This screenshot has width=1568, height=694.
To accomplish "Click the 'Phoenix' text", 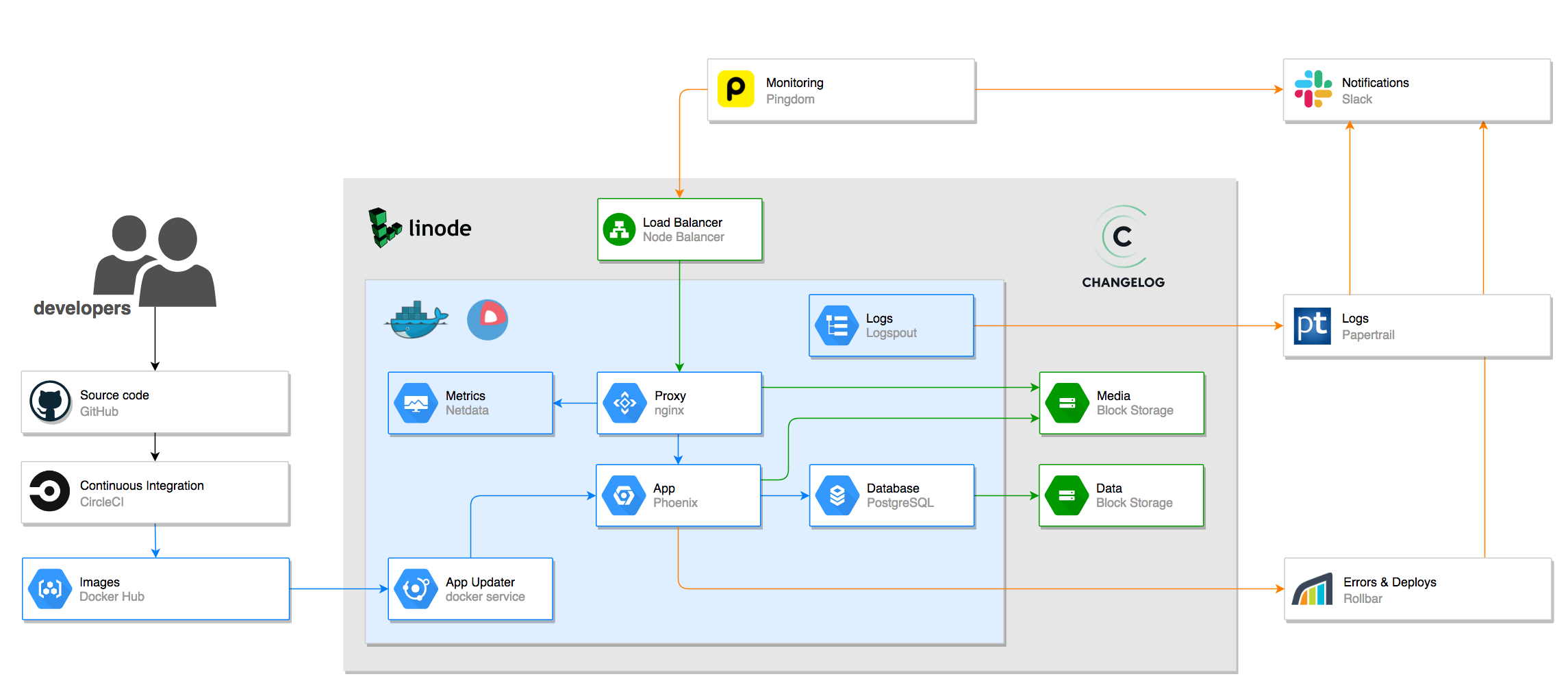I will [x=675, y=503].
